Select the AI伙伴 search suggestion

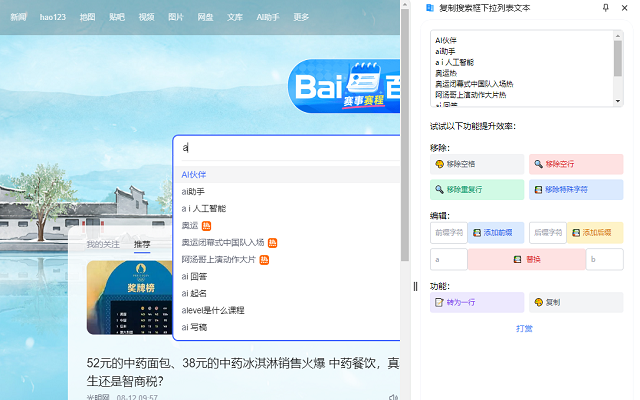click(287, 175)
